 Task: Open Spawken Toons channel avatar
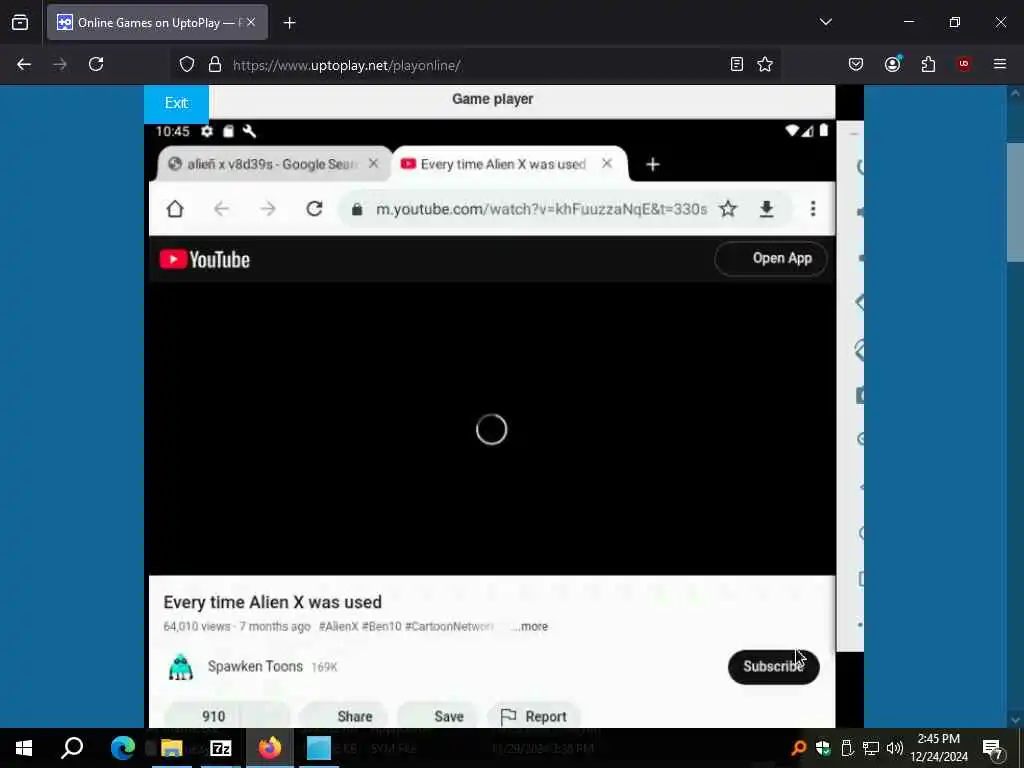(x=181, y=667)
